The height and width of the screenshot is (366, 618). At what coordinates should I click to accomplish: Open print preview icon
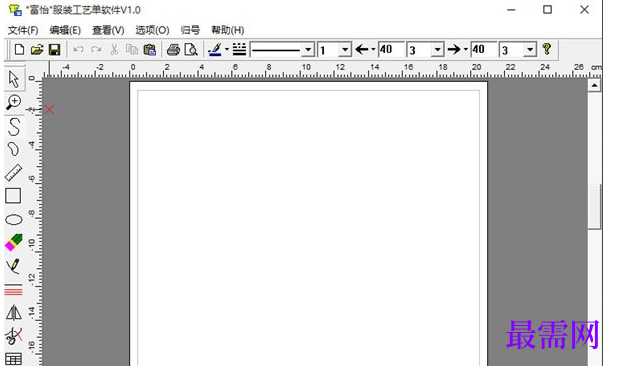(x=191, y=50)
